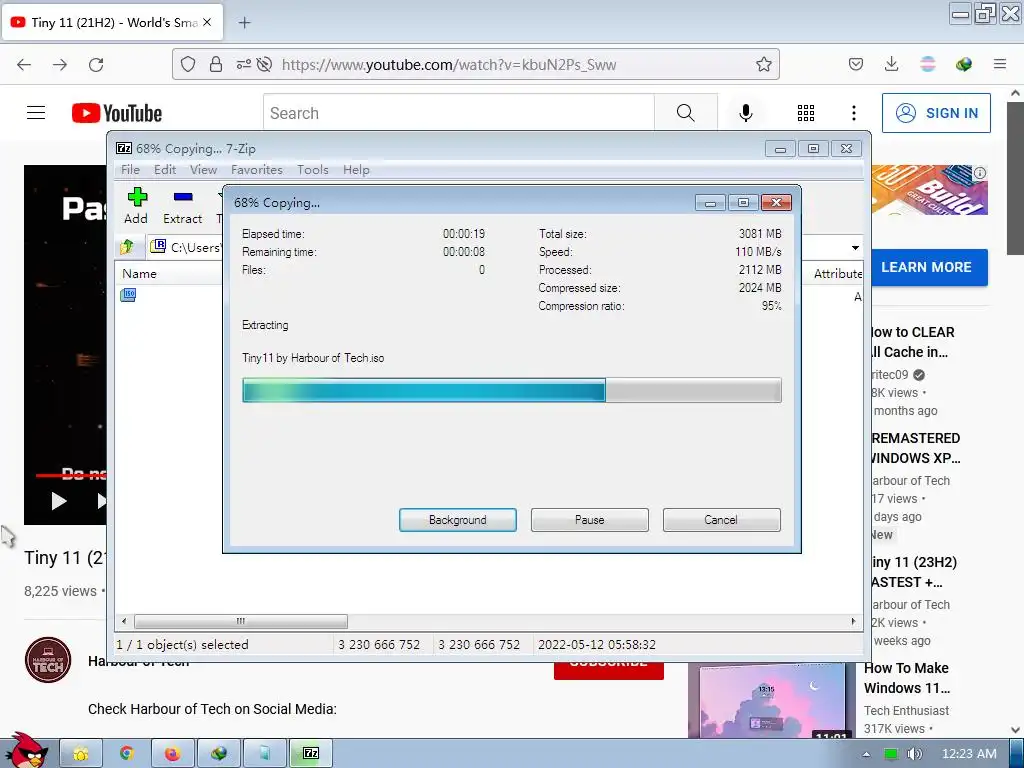The height and width of the screenshot is (768, 1024).
Task: Close the Tiny 11 browser tab
Action: point(207,22)
